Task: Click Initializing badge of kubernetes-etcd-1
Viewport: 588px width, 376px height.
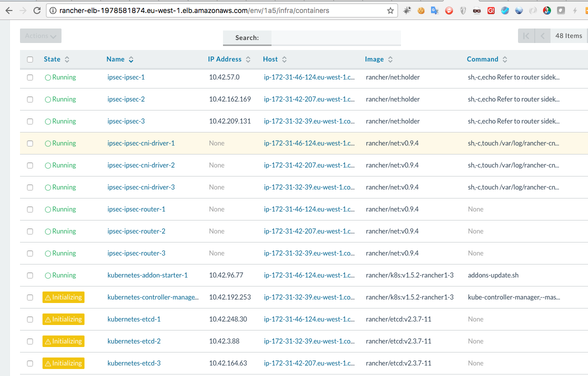Action: point(63,319)
